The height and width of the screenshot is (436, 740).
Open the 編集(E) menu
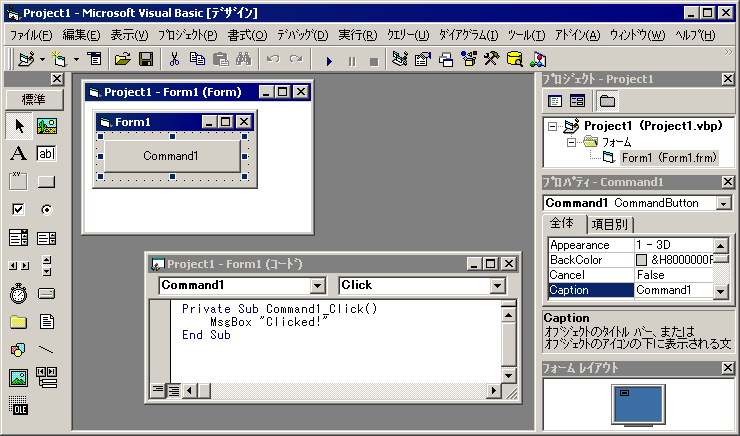(81, 35)
